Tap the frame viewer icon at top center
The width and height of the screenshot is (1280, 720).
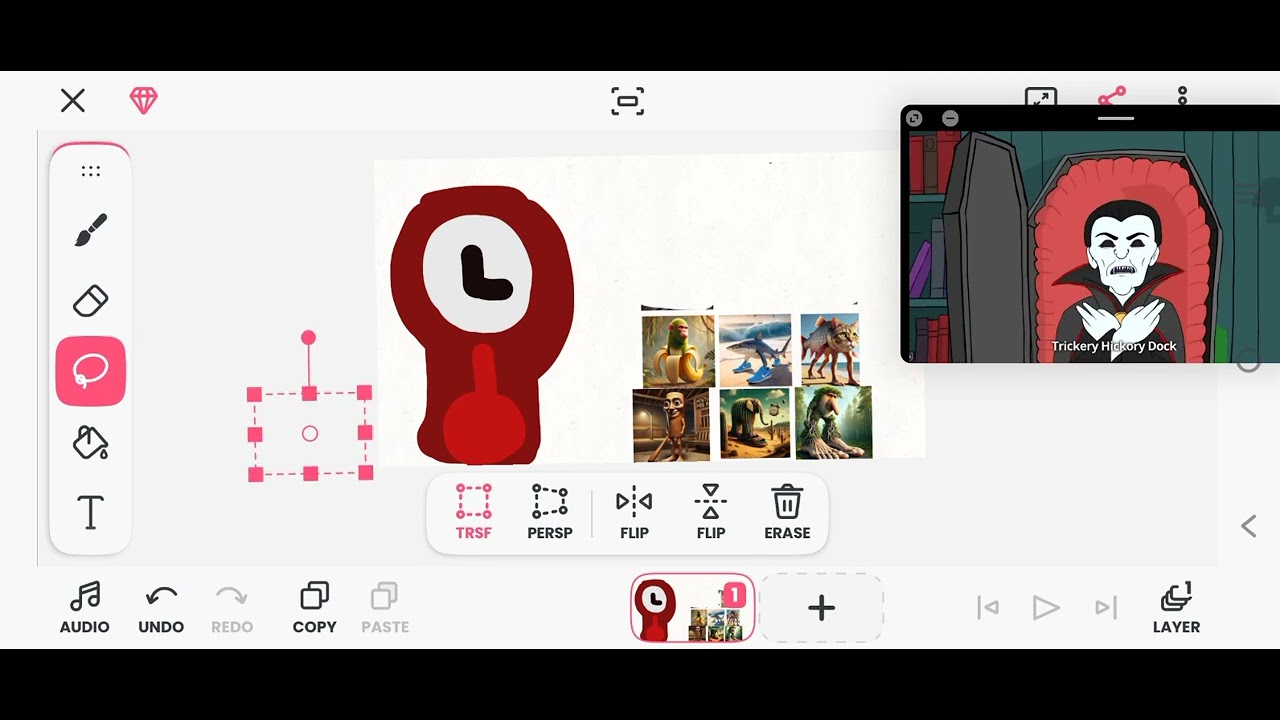(x=628, y=101)
